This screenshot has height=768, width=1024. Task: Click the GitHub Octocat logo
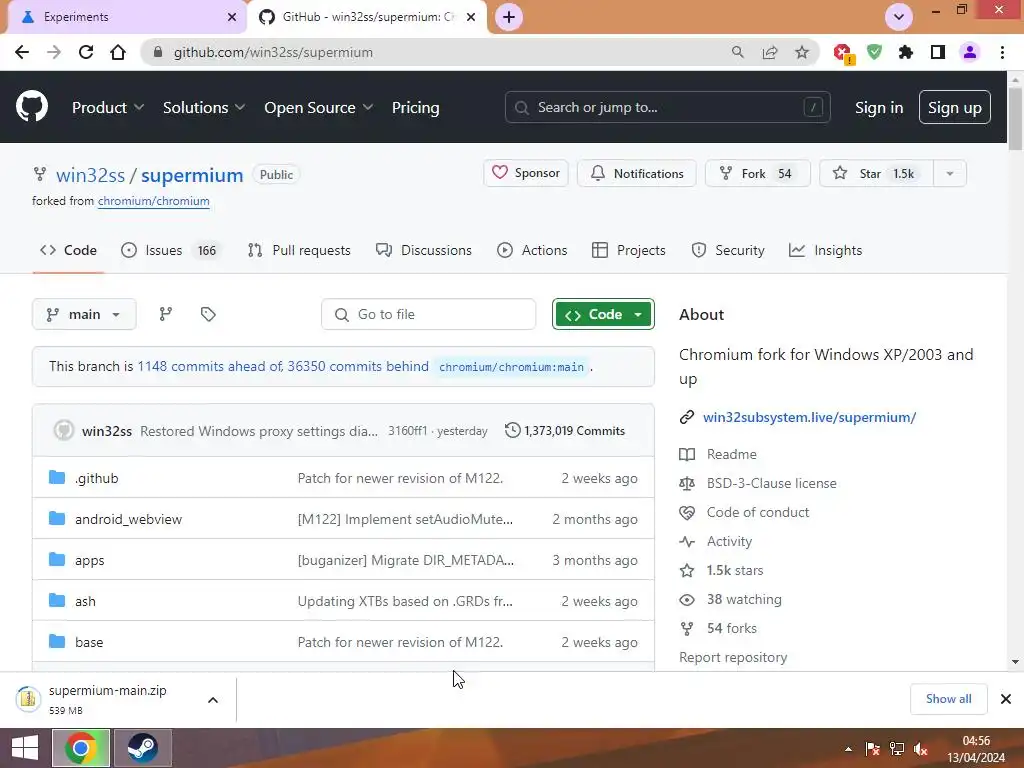31,106
